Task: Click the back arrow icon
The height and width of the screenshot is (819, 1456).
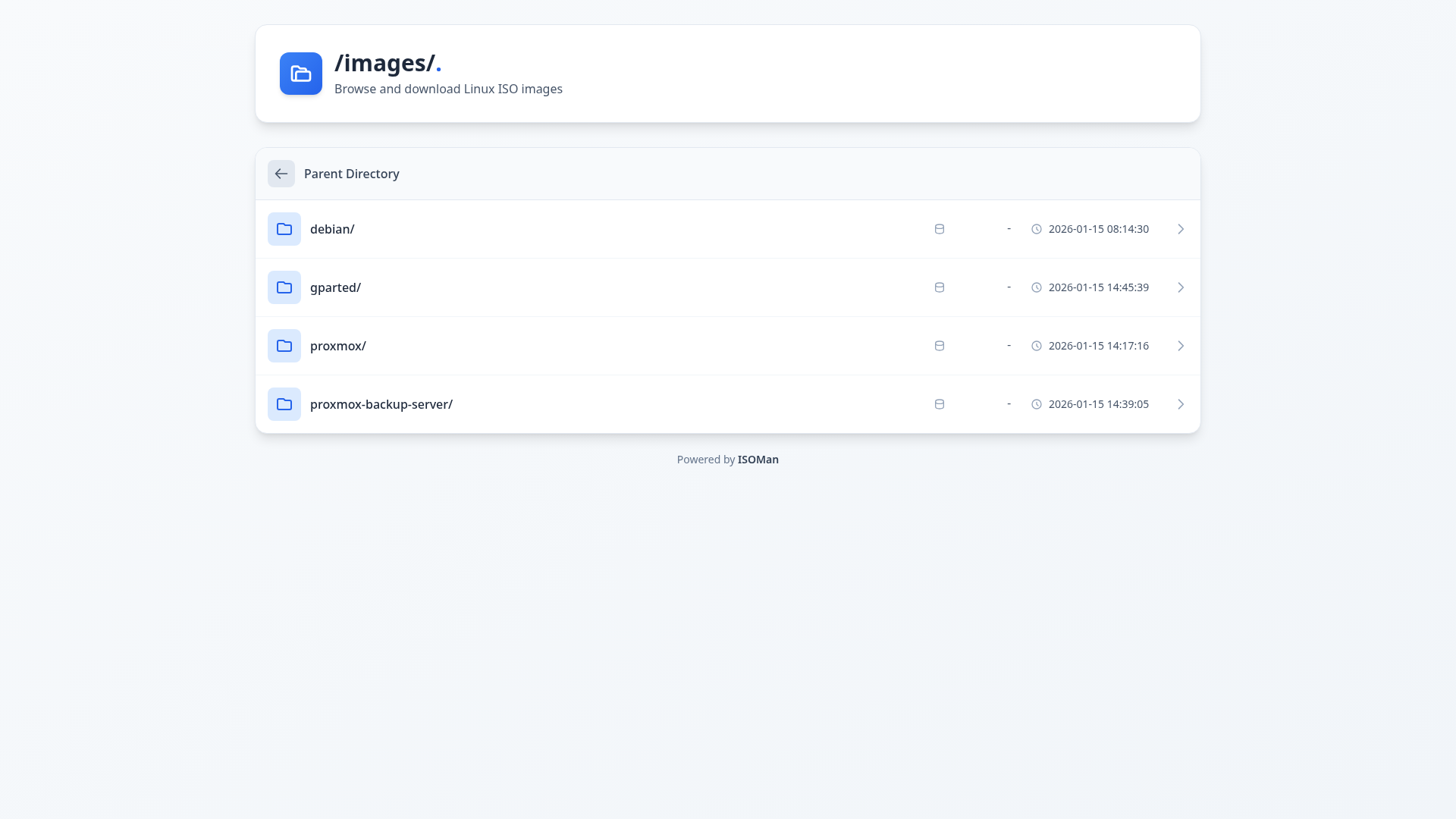Action: (281, 174)
